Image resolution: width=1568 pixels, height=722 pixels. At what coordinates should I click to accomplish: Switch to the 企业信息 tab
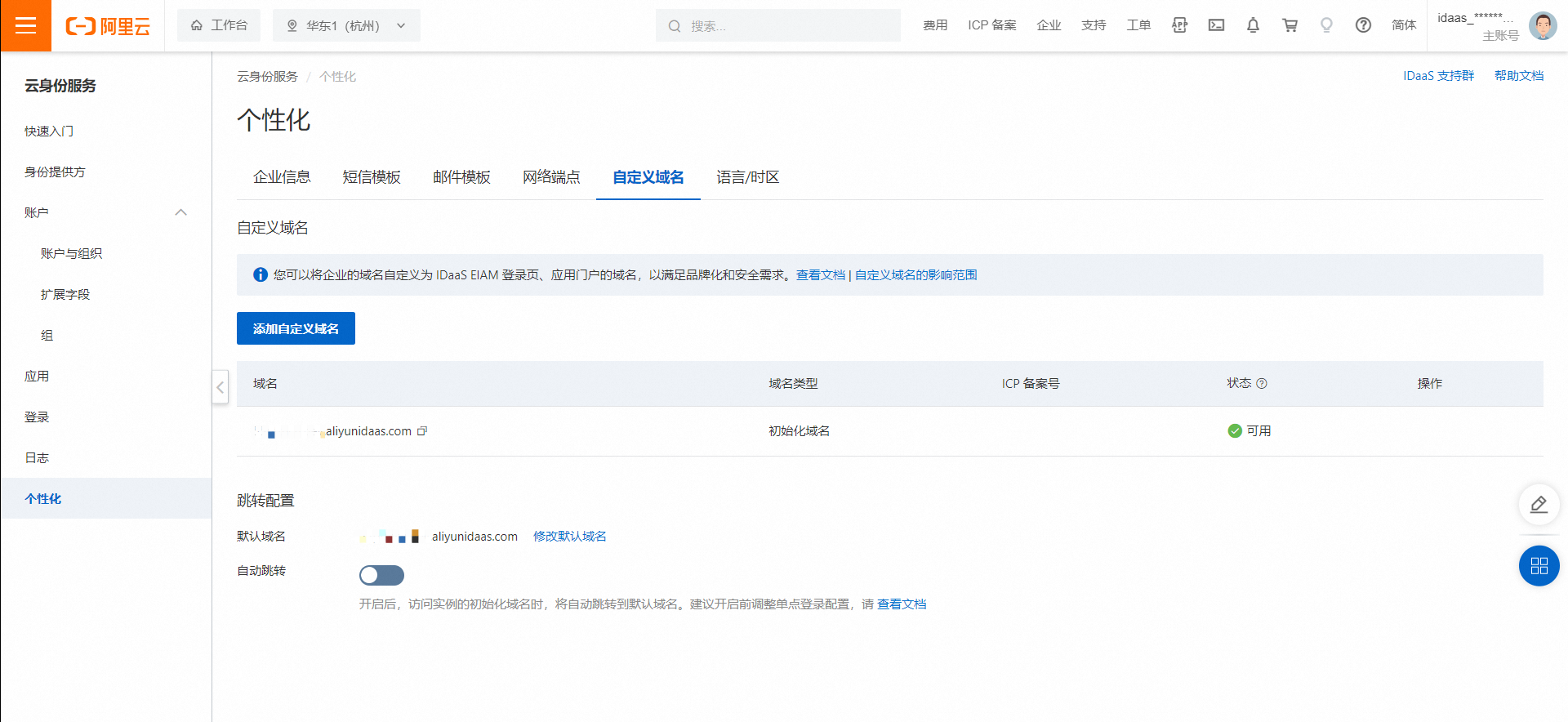coord(282,177)
